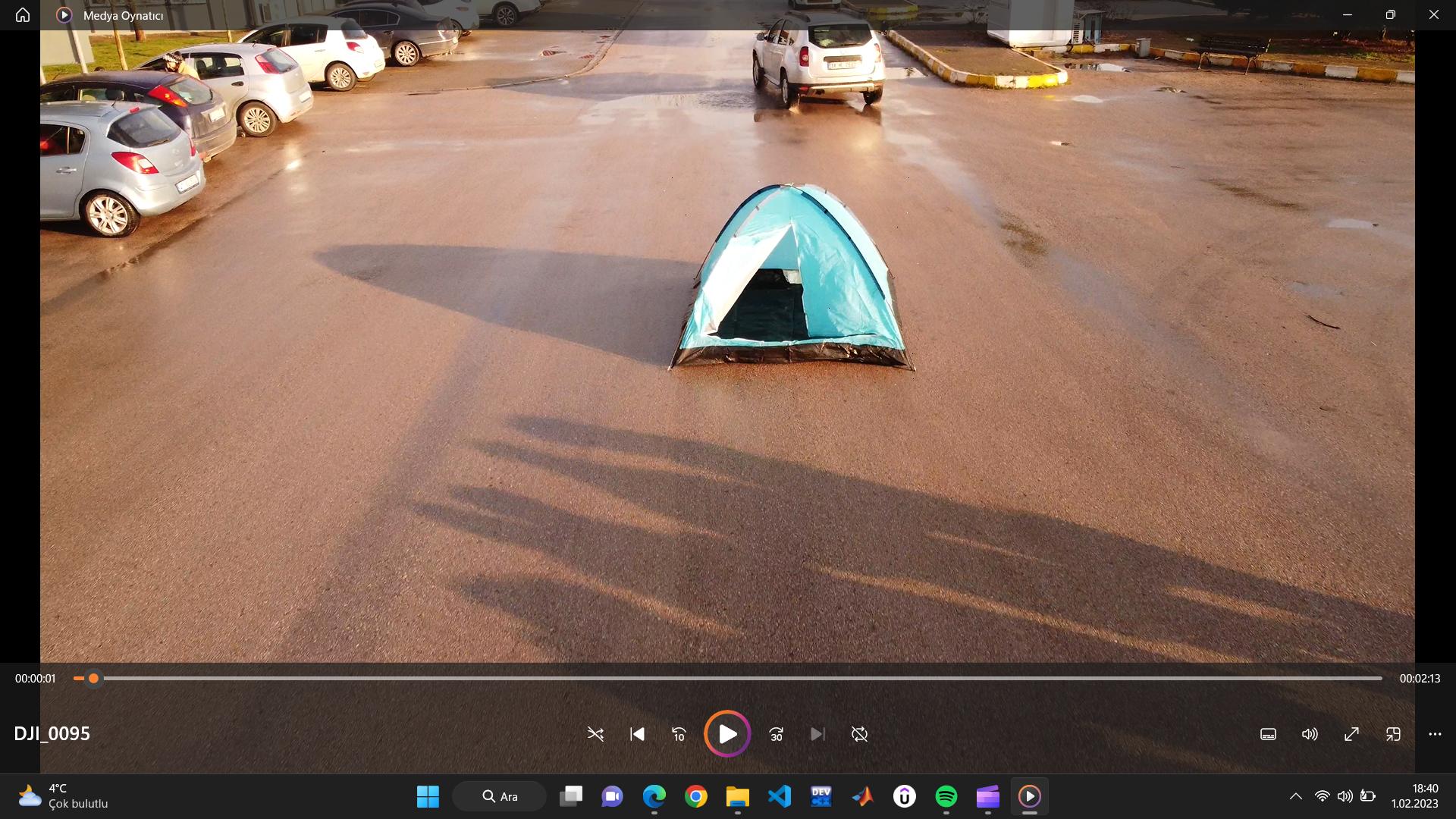Click Media Player taskbar icon

click(x=1030, y=796)
